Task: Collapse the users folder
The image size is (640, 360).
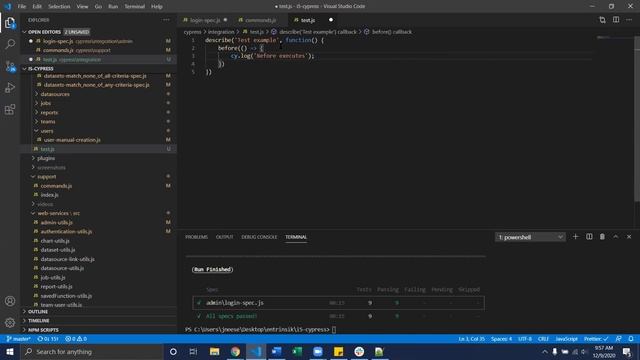Action: pyautogui.click(x=47, y=131)
